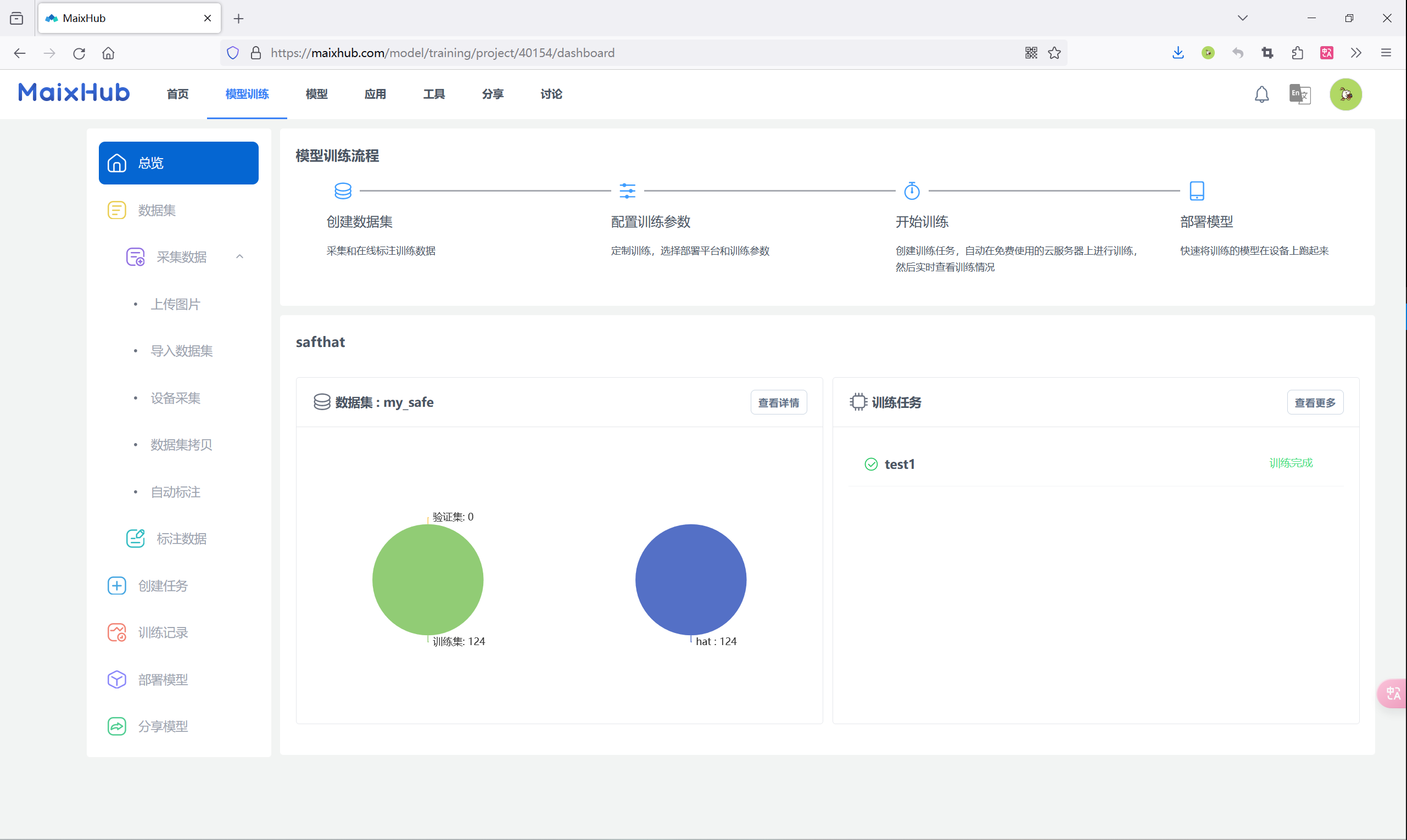The height and width of the screenshot is (840, 1407).
Task: Switch to the 模型 top tab
Action: point(316,94)
